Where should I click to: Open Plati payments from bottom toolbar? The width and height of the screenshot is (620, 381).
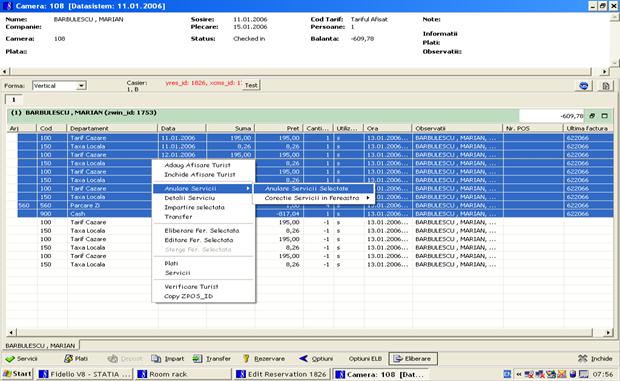click(76, 358)
